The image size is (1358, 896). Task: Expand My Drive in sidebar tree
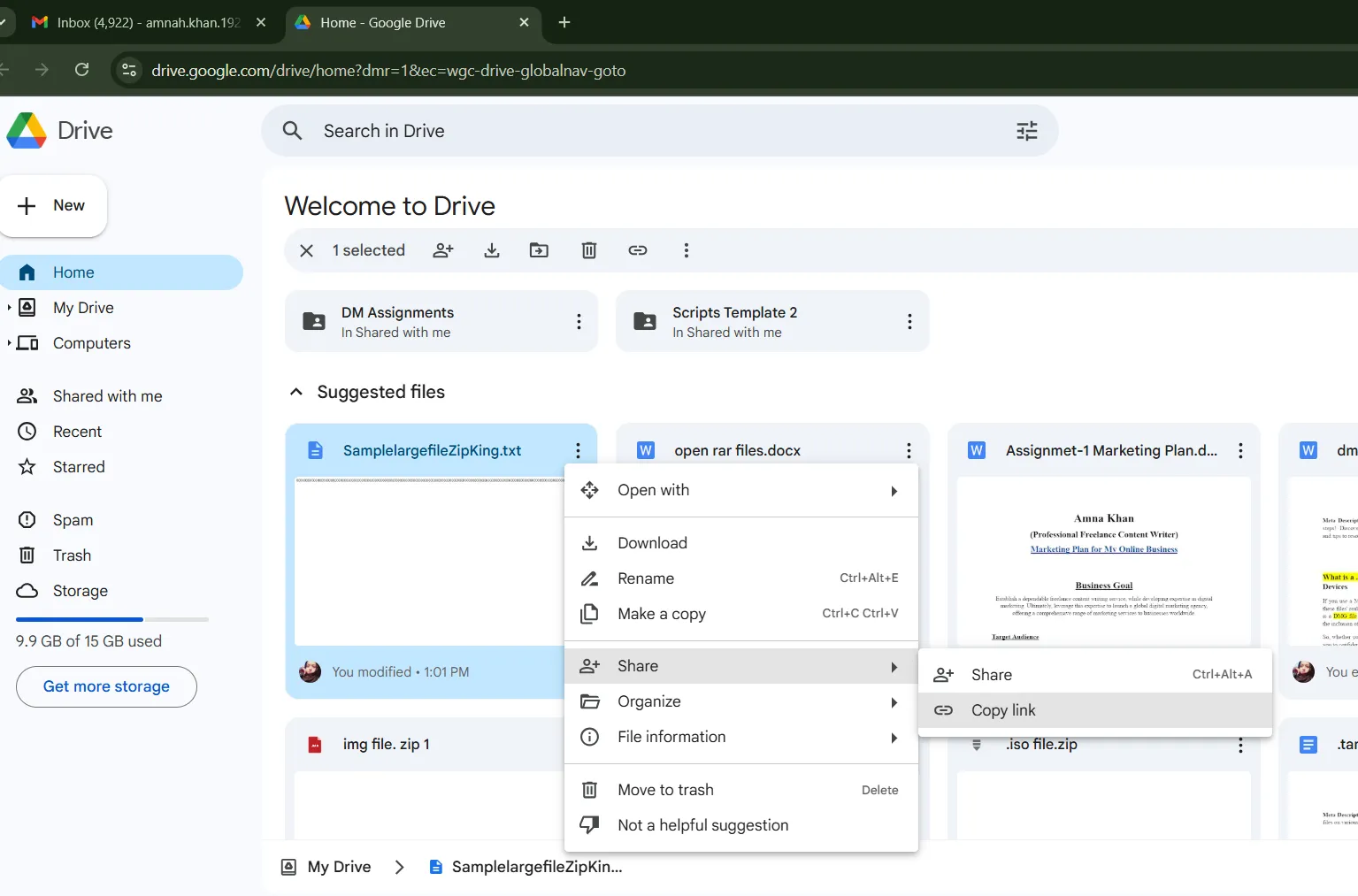click(9, 308)
